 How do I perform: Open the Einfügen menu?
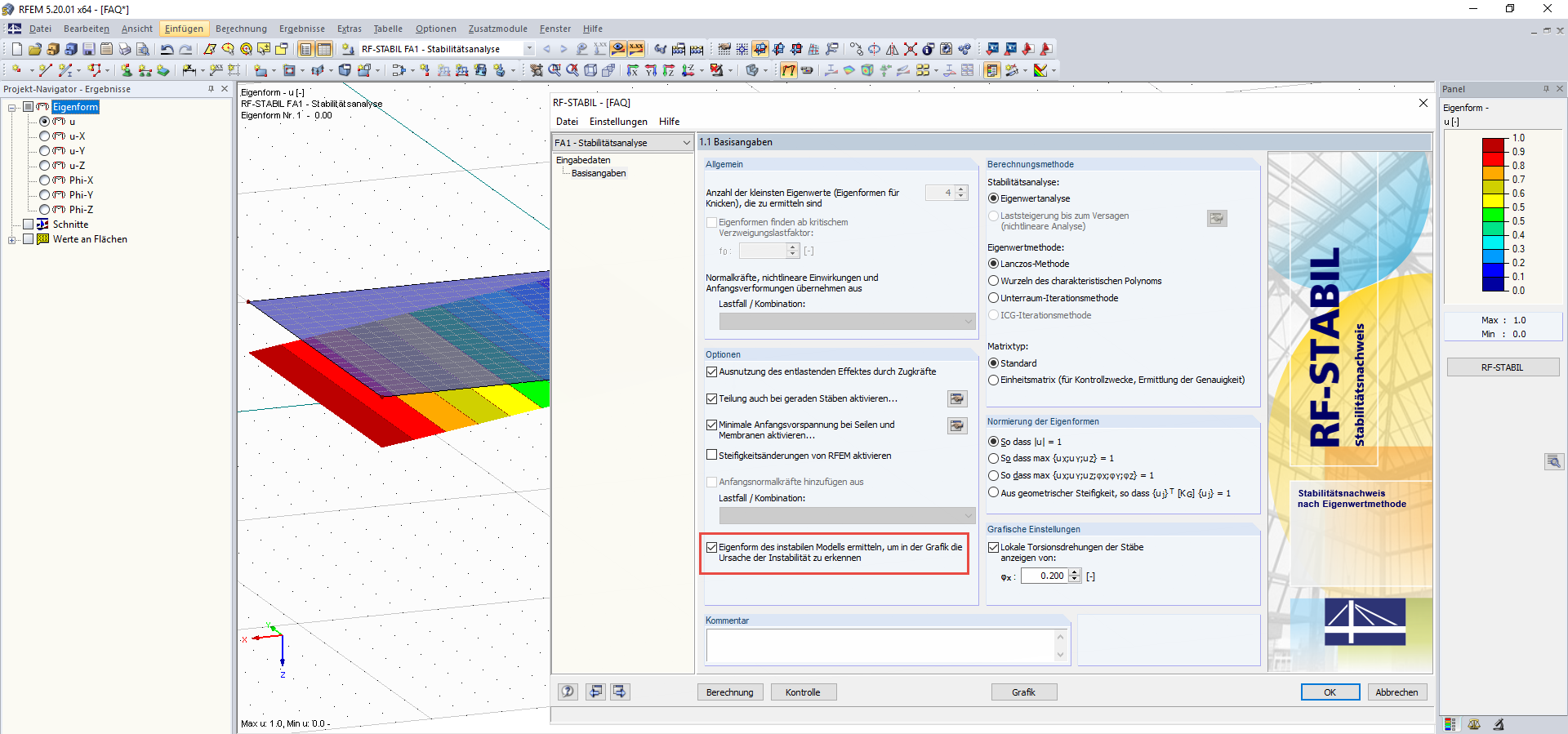coord(184,29)
